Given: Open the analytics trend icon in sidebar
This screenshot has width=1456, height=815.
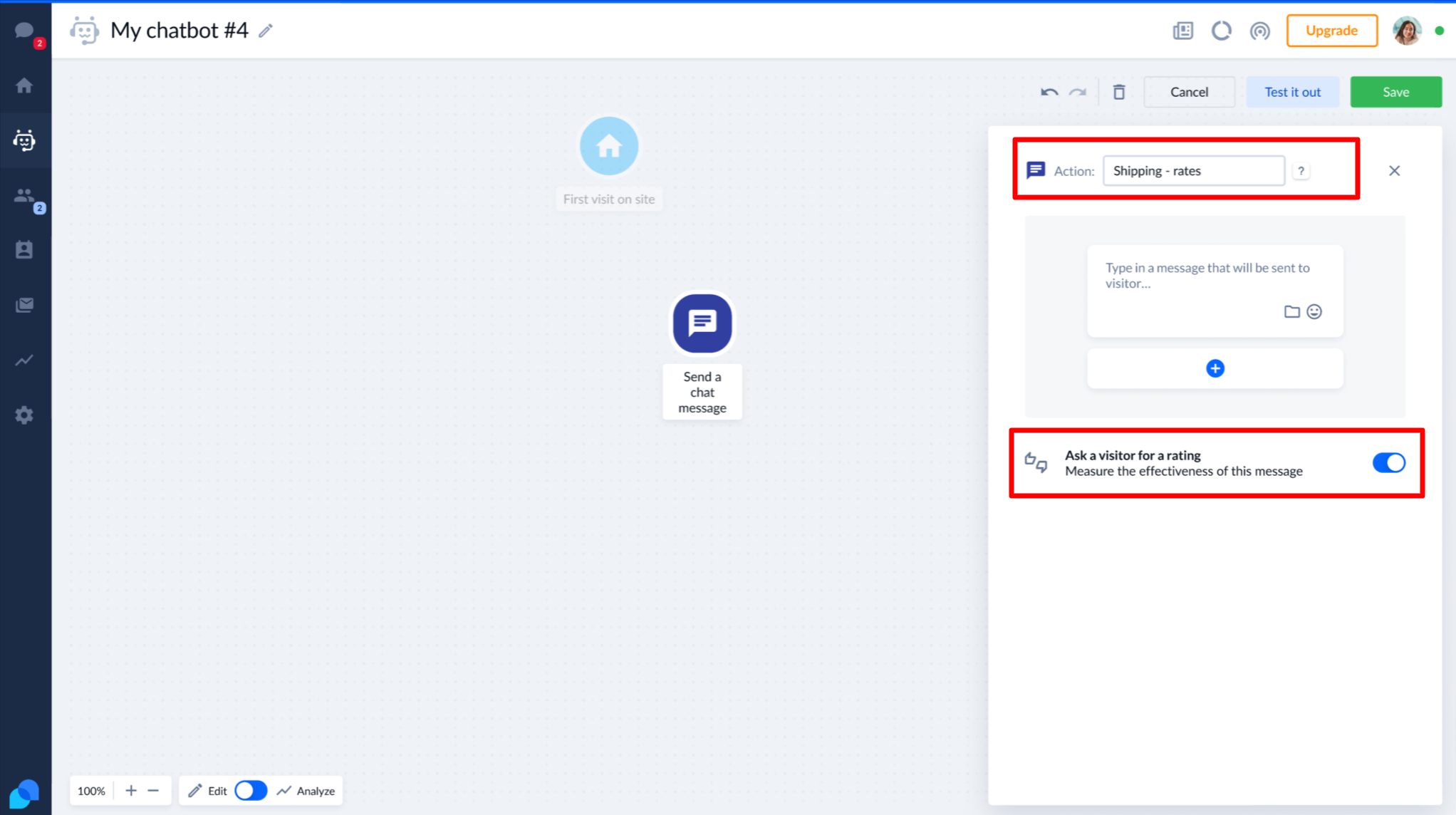Looking at the screenshot, I should (x=24, y=360).
